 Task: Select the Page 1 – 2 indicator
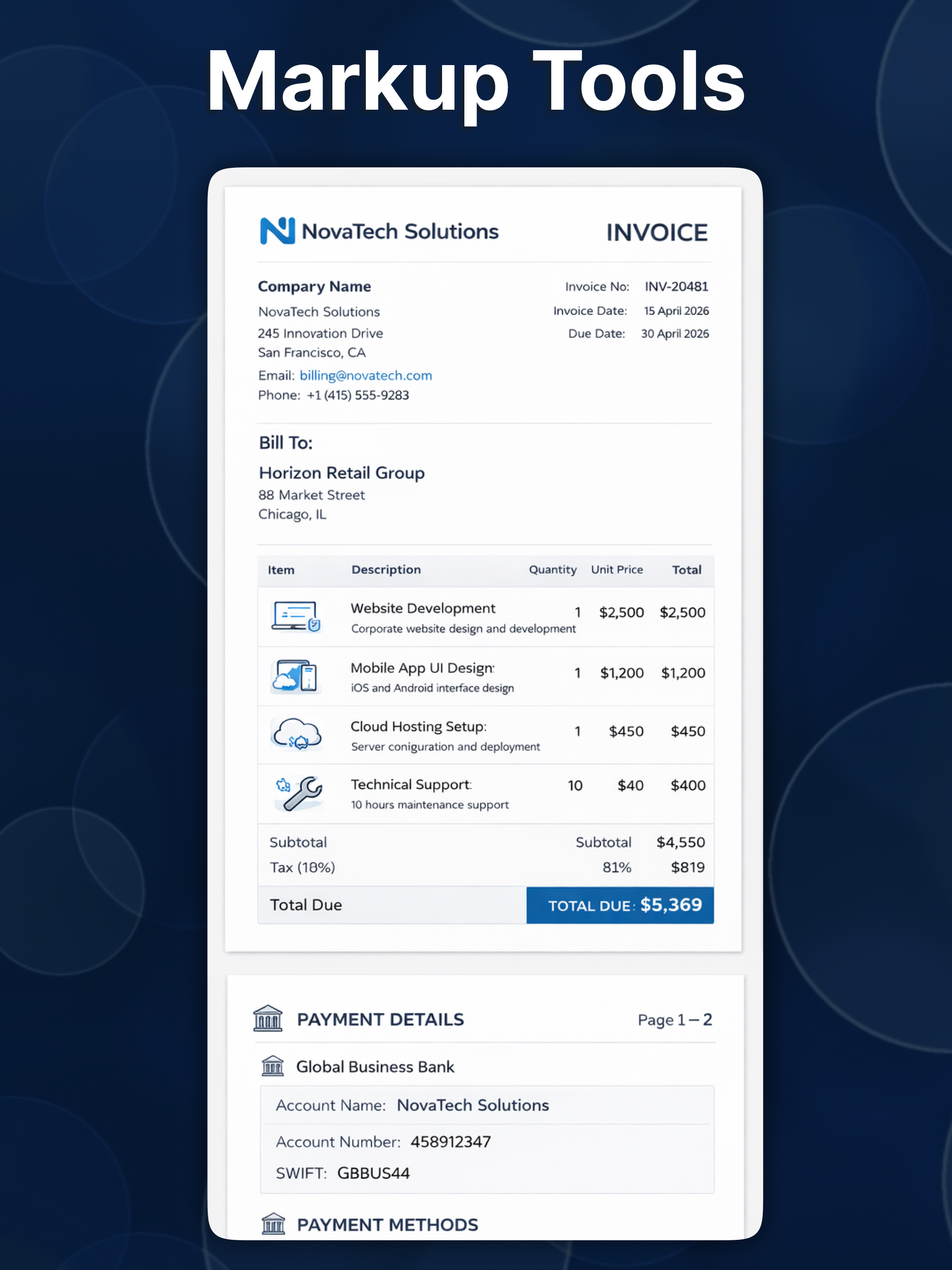pos(675,1020)
